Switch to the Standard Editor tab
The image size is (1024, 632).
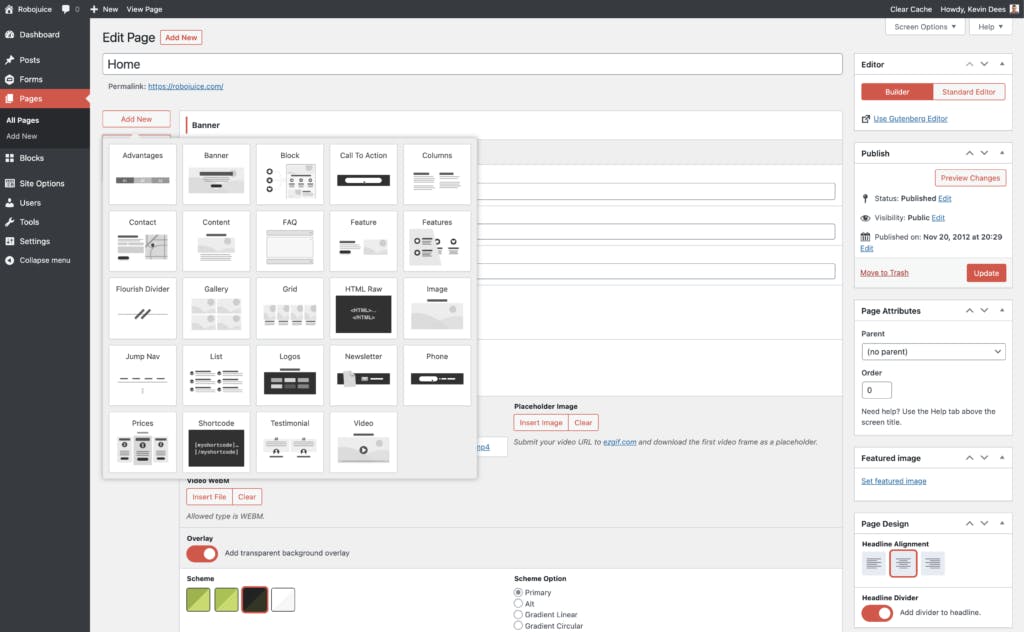[970, 92]
